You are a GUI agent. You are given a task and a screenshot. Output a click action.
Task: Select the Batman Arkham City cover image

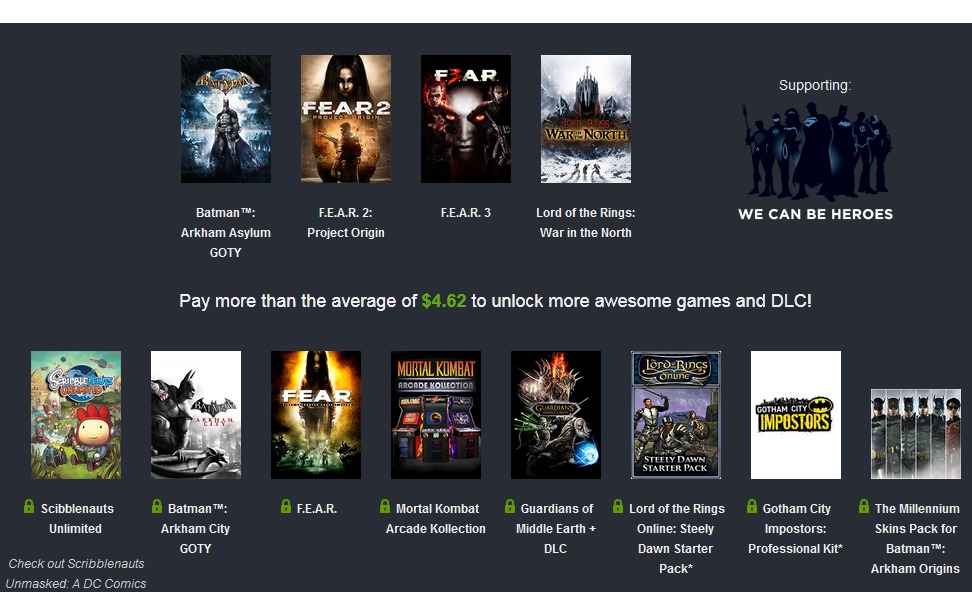pos(196,415)
